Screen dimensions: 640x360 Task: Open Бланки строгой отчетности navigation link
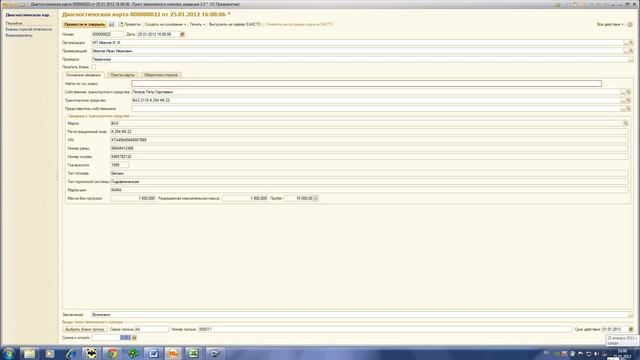pyautogui.click(x=29, y=29)
